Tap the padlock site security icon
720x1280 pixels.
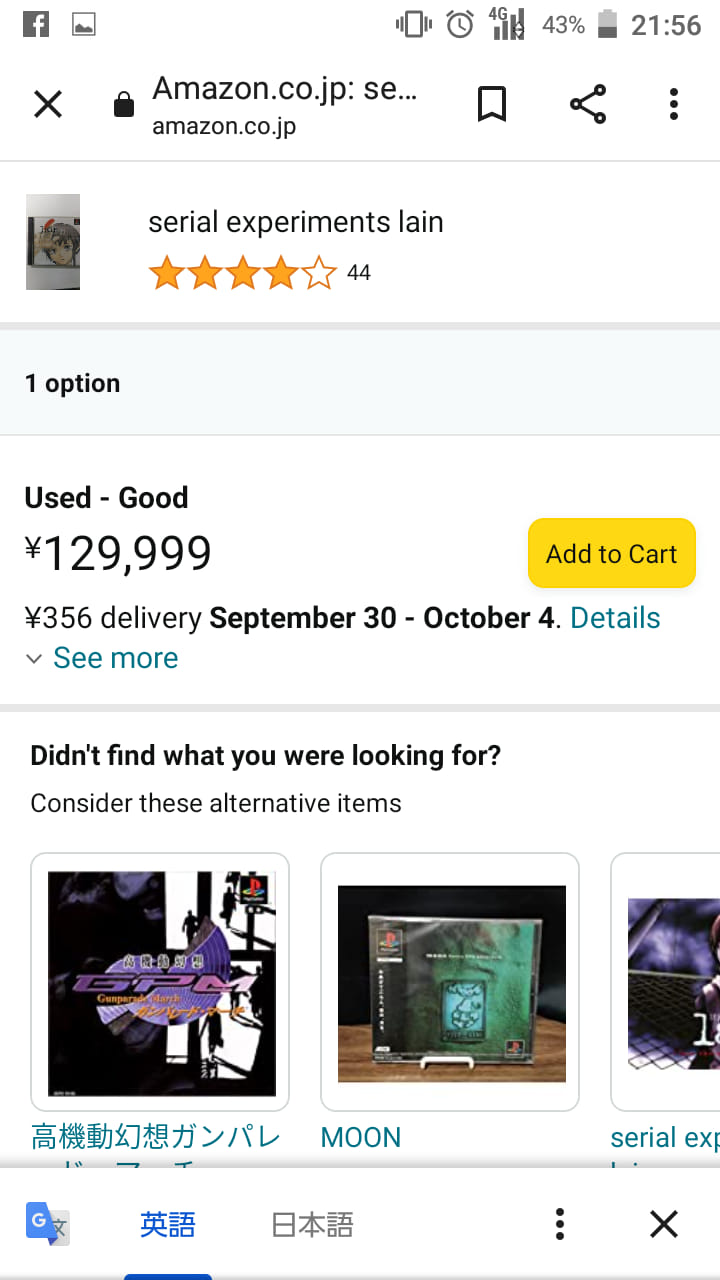point(124,105)
